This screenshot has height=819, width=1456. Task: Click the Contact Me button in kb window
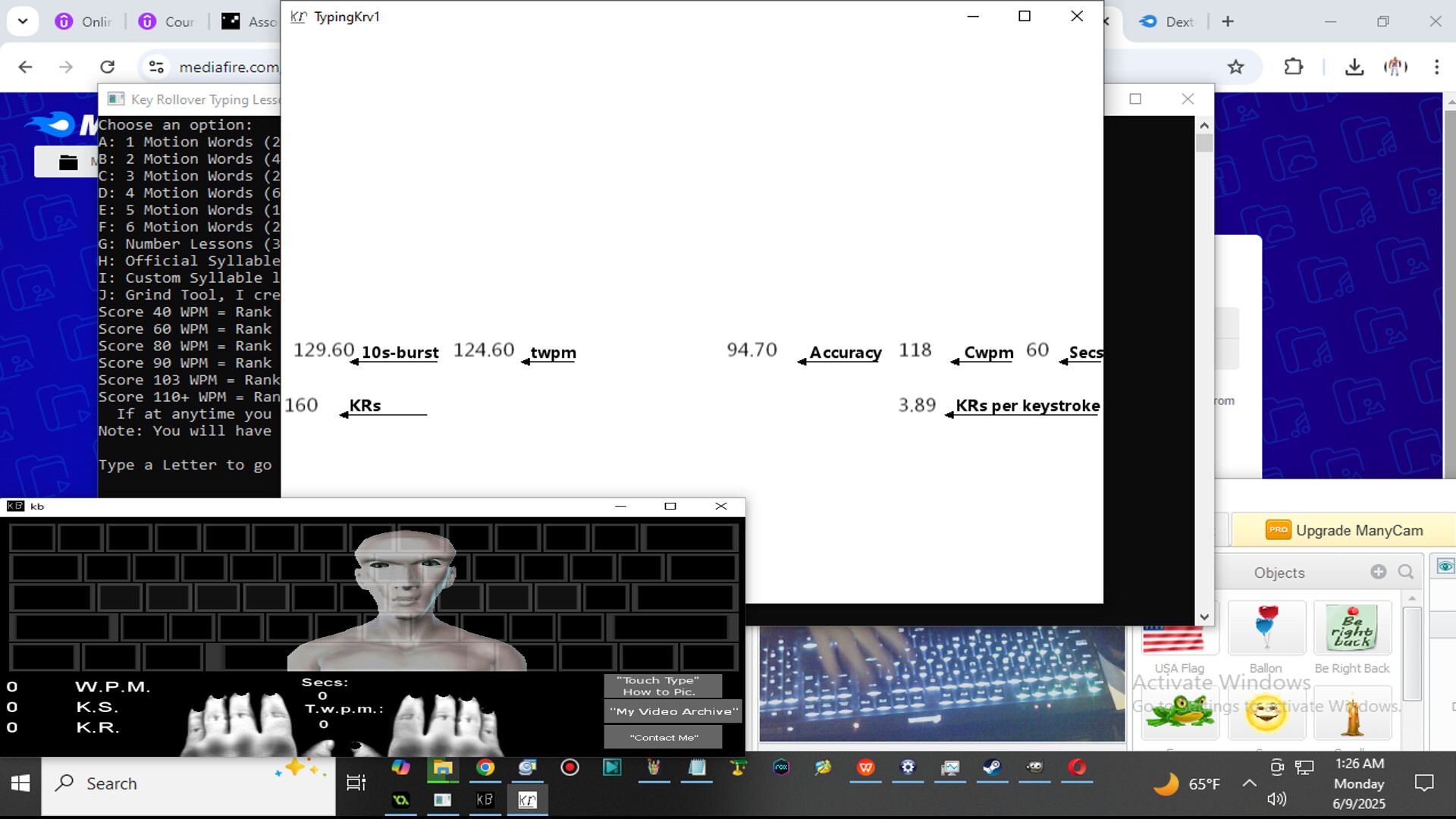click(663, 736)
